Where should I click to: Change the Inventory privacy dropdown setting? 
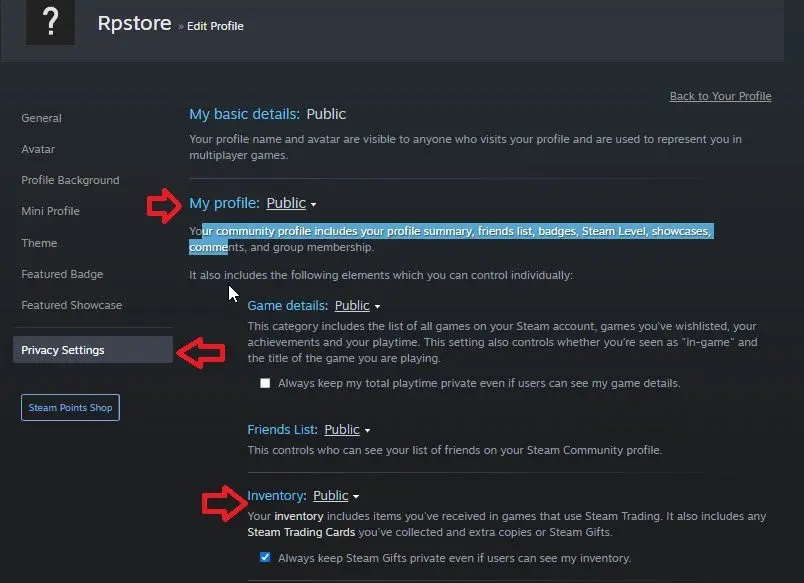[336, 496]
